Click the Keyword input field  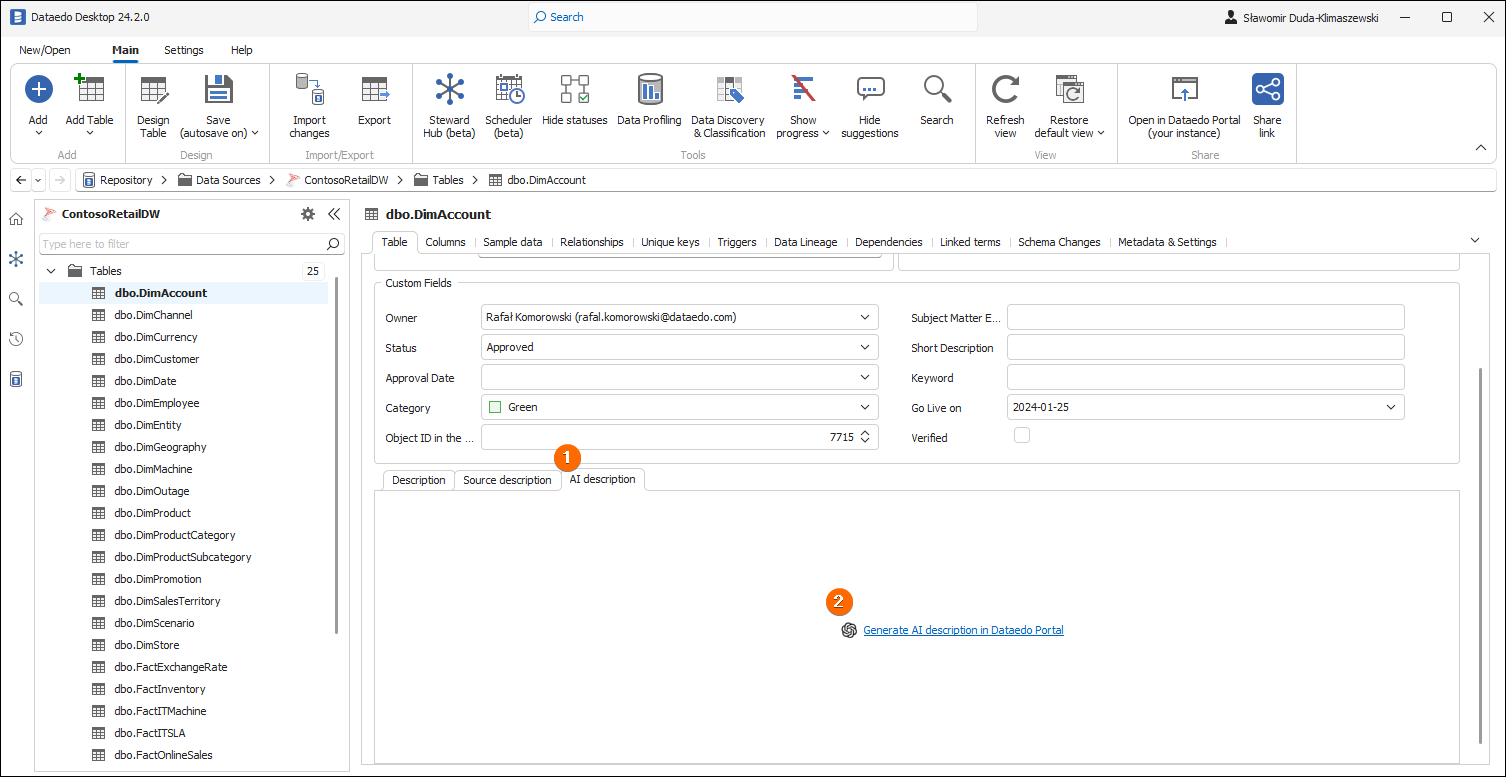click(x=1205, y=377)
